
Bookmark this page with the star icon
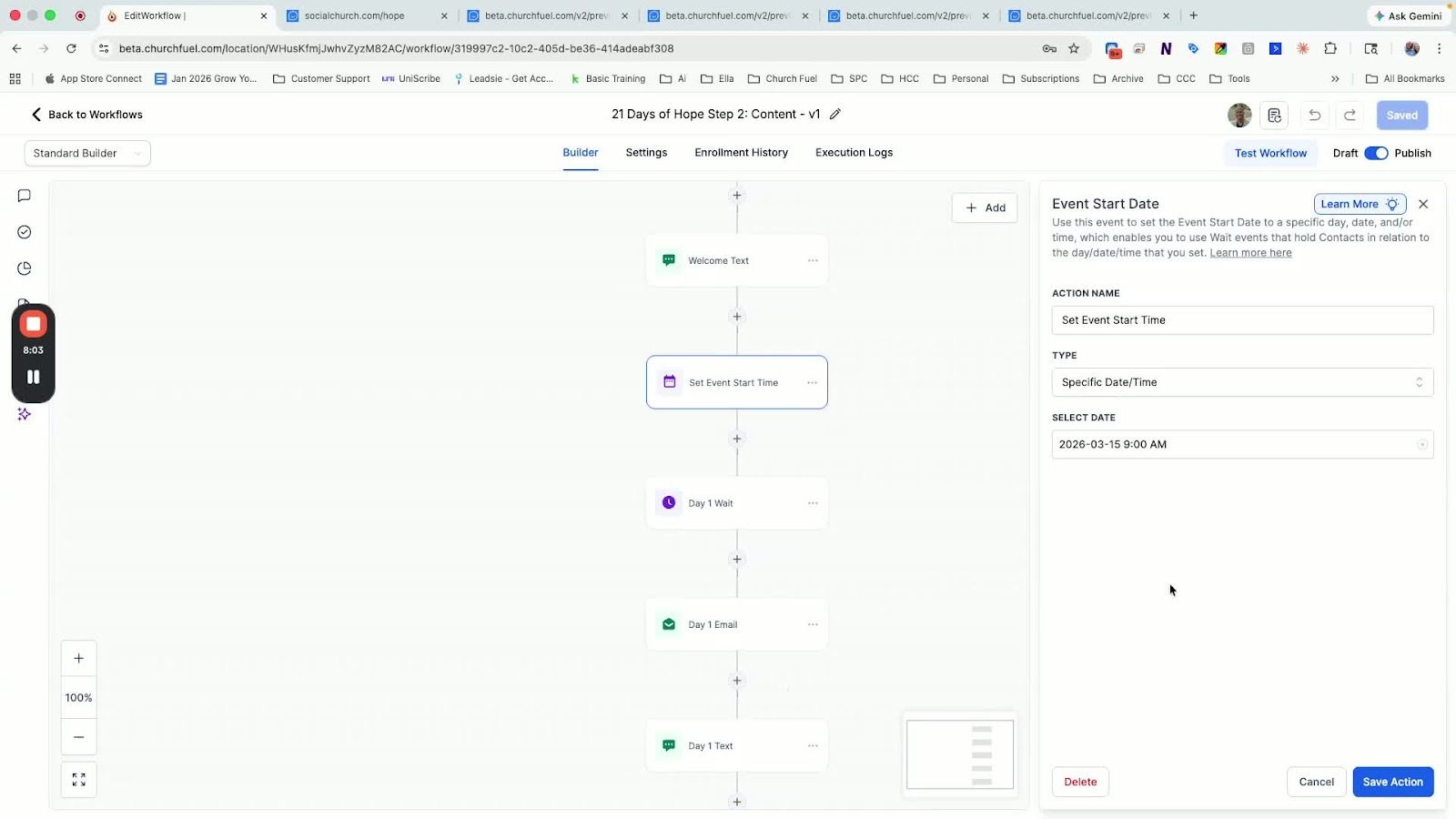click(1074, 49)
